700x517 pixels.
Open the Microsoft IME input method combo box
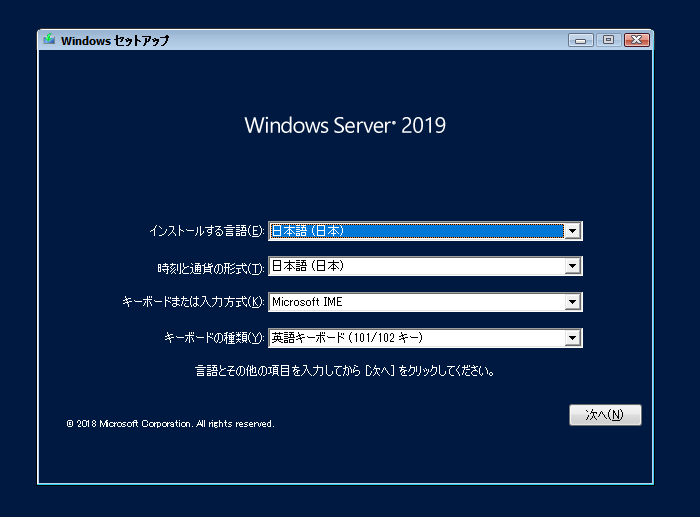pos(425,302)
